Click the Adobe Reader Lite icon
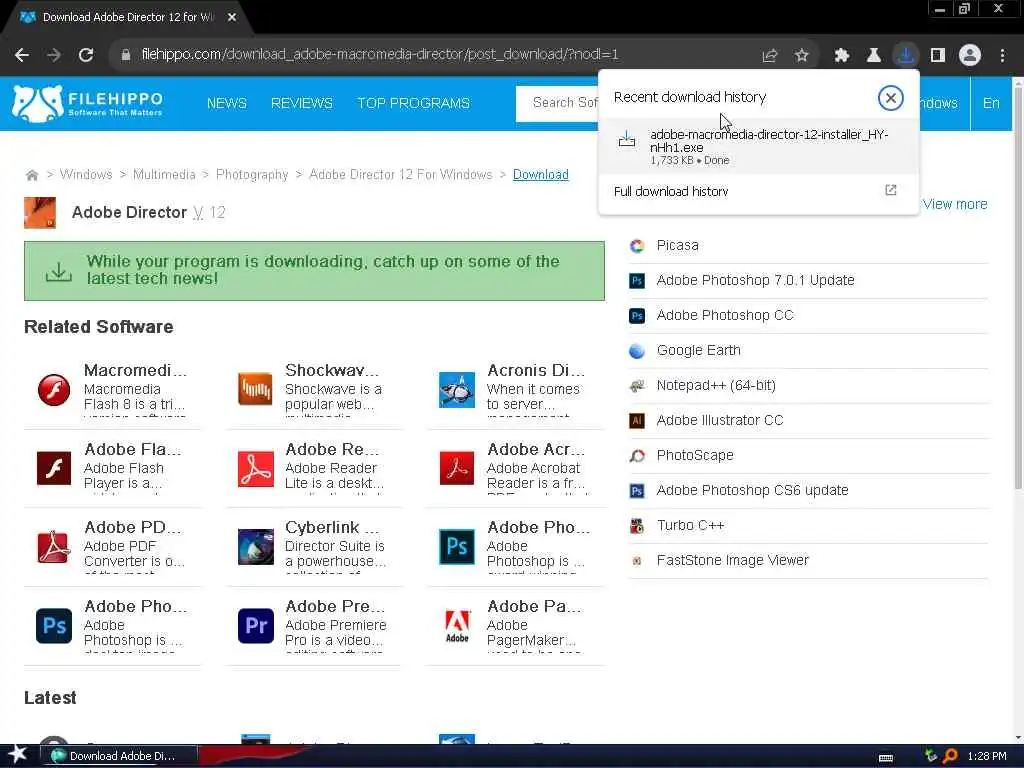1024x768 pixels. 255,469
